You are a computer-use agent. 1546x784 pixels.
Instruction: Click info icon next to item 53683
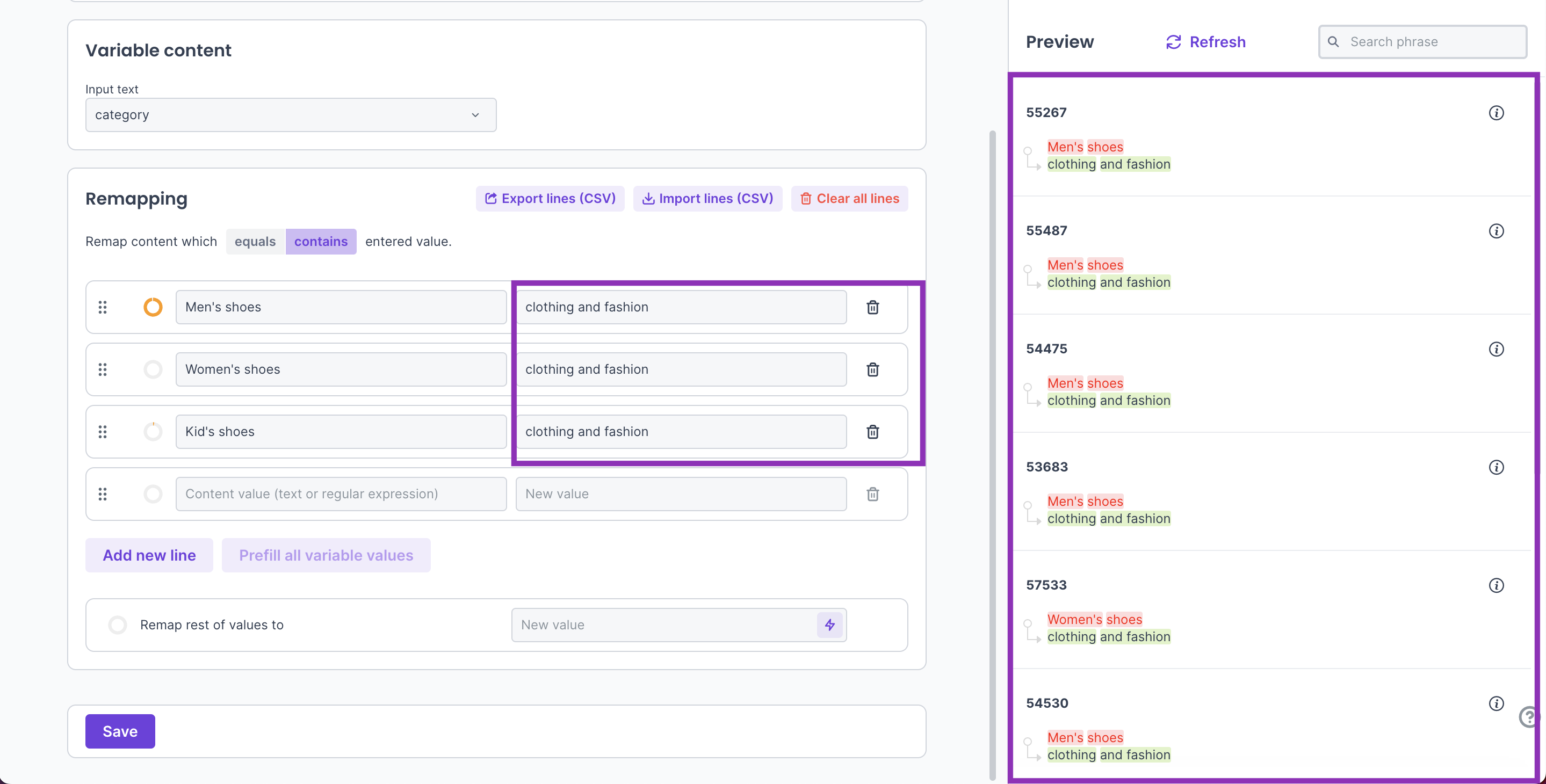click(x=1496, y=467)
